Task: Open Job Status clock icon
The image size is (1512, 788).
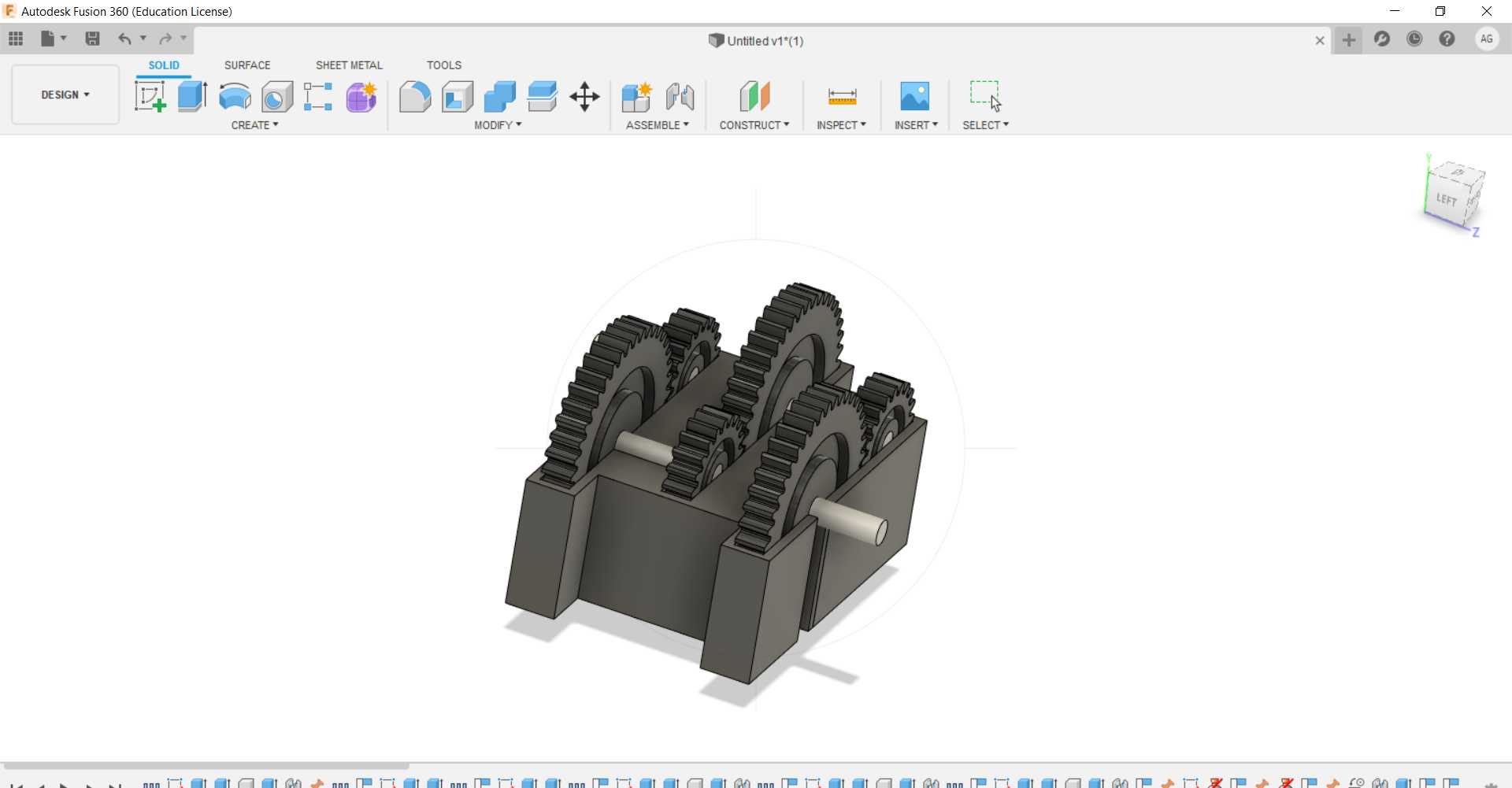Action: coord(1415,39)
